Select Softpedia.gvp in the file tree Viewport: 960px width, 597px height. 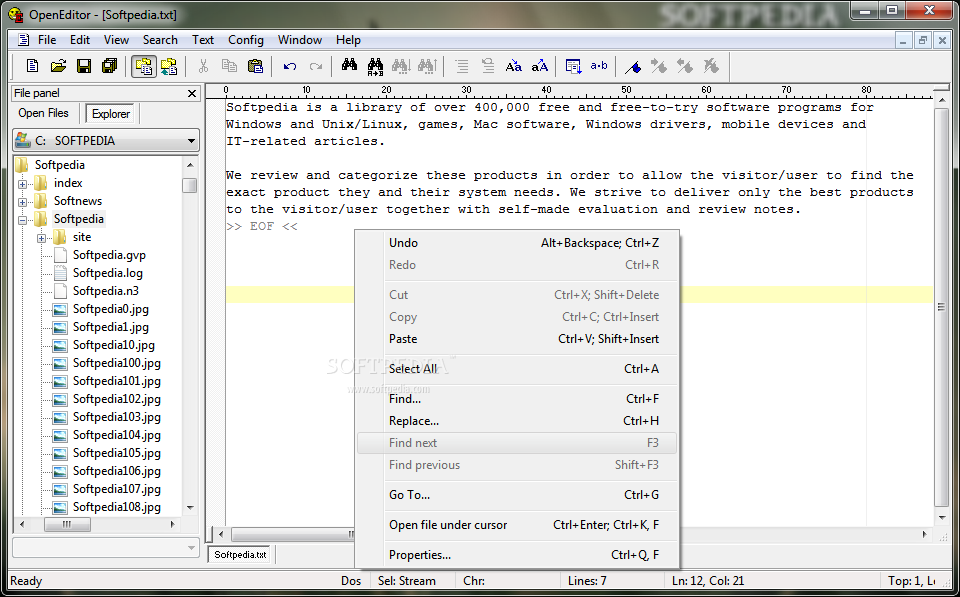[x=109, y=255]
